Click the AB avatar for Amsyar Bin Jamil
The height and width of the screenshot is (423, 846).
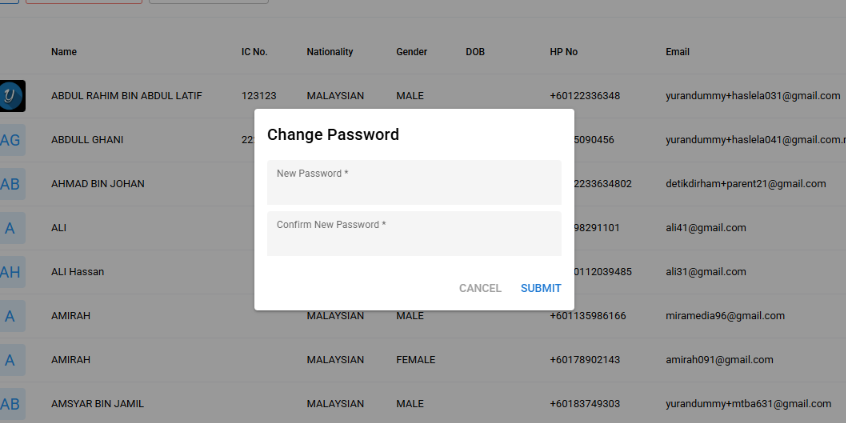coord(11,404)
